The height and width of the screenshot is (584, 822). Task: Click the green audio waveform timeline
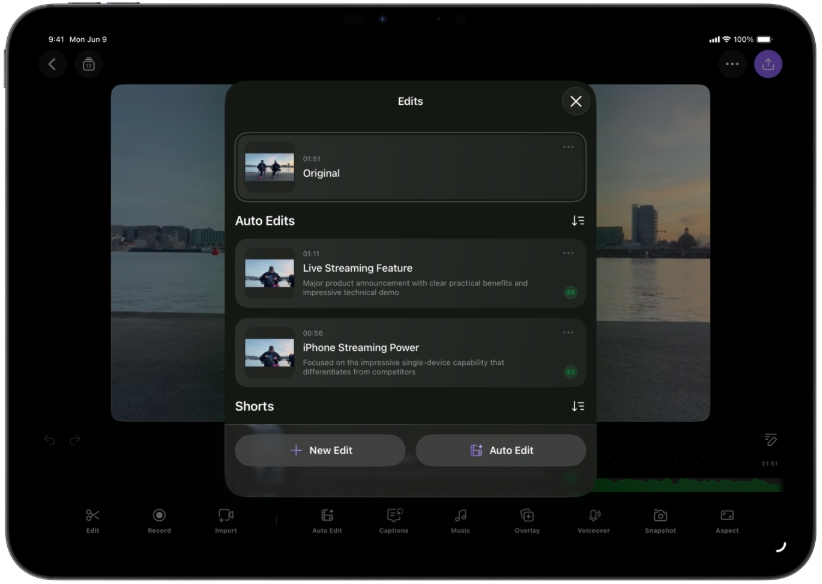(x=689, y=484)
